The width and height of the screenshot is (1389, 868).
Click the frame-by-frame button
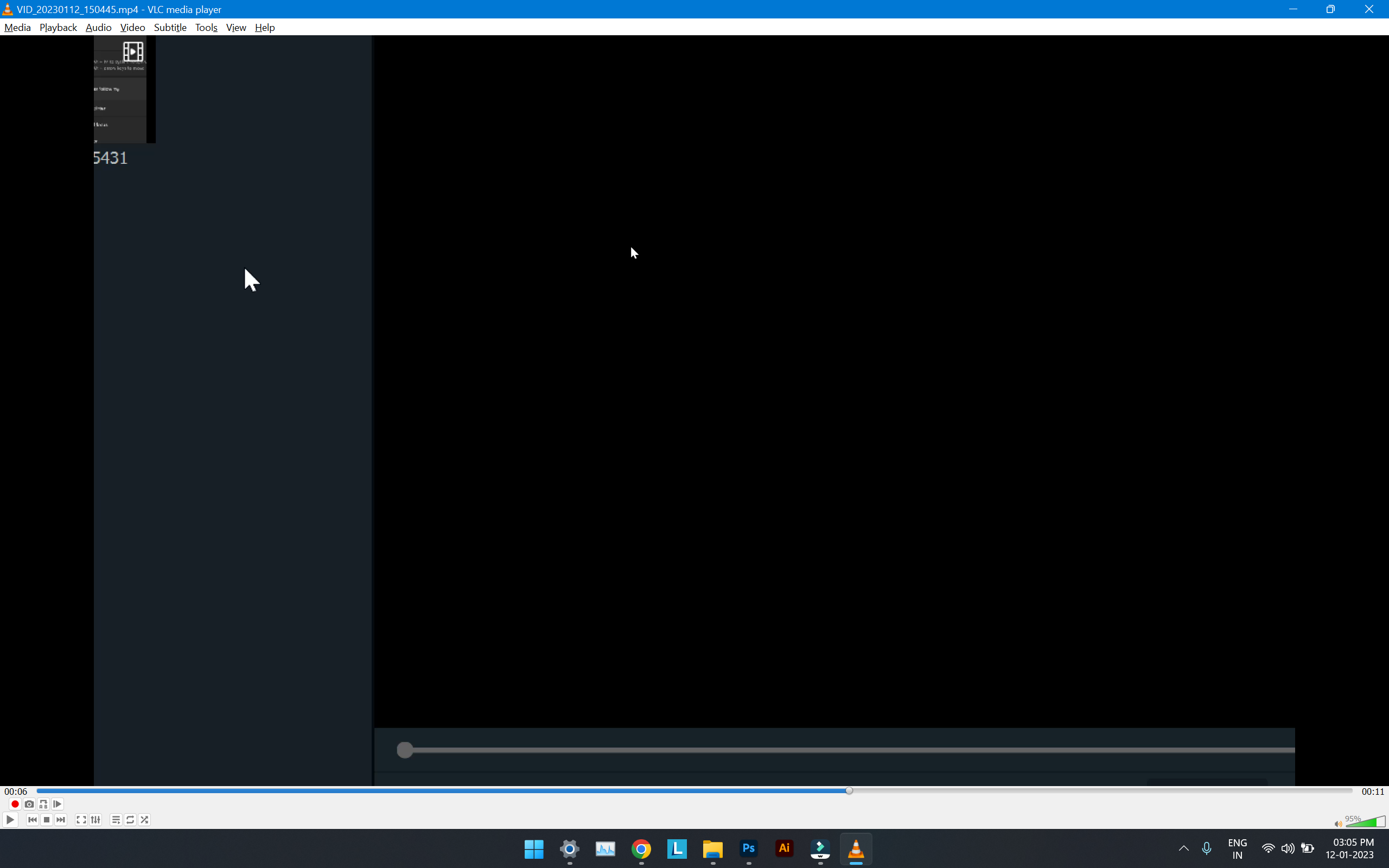tap(58, 805)
